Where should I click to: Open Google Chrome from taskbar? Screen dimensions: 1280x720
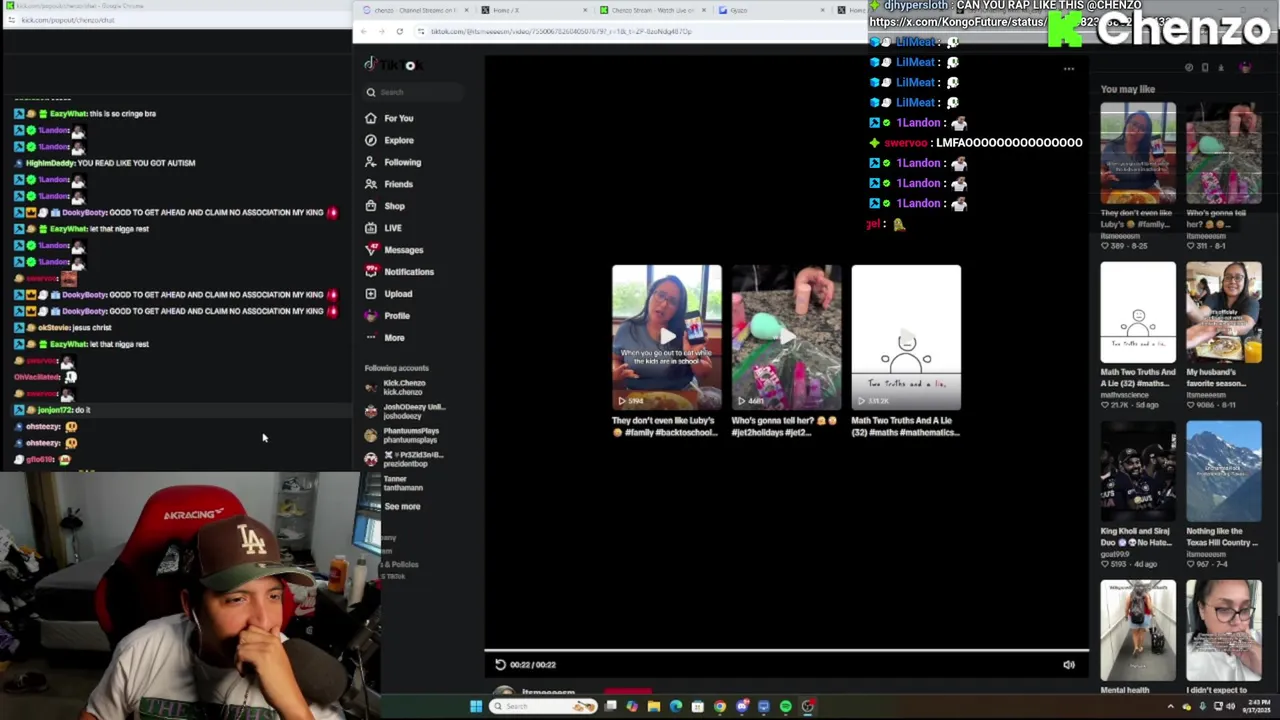720,707
